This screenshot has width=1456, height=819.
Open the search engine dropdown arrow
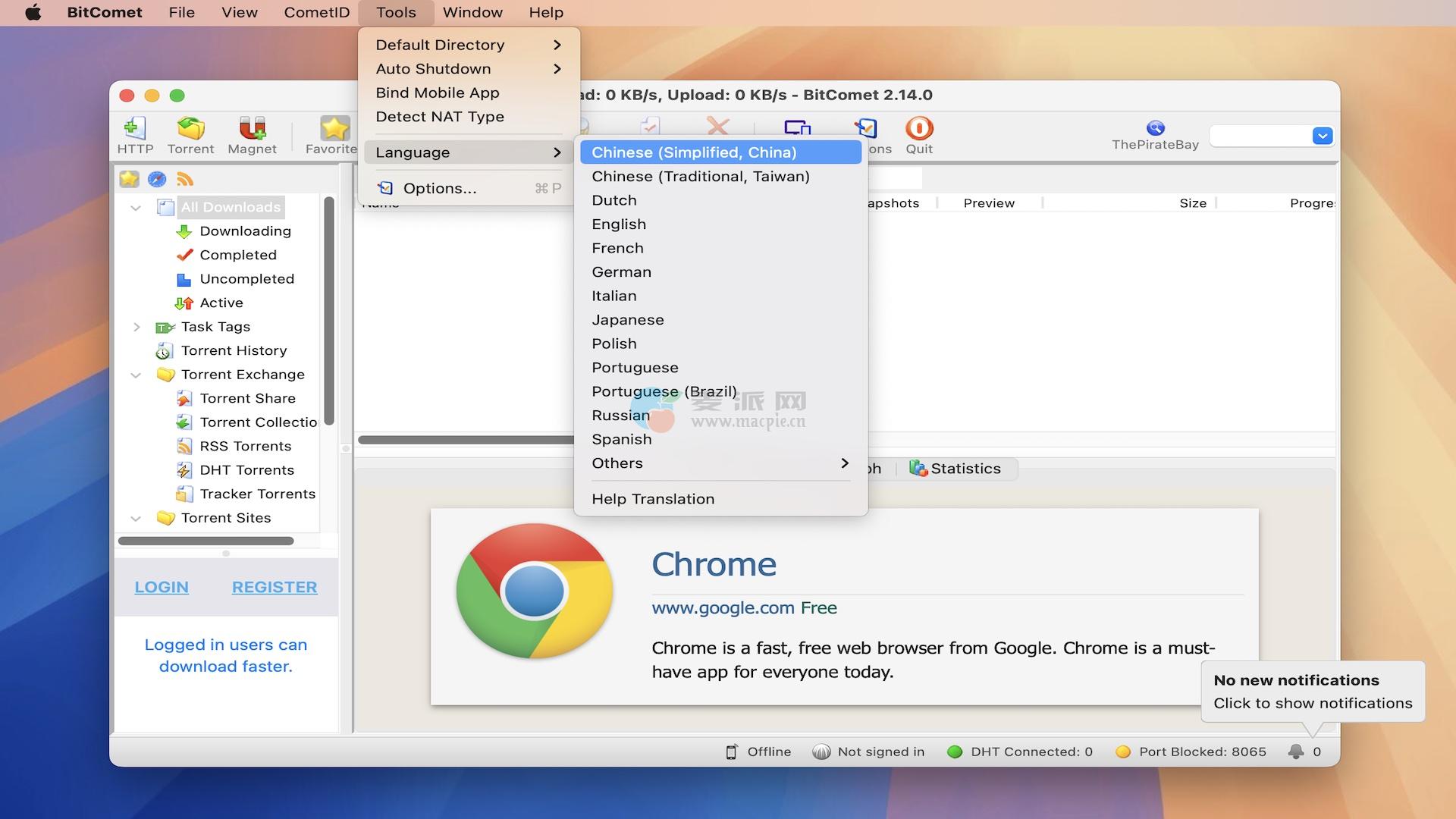pyautogui.click(x=1323, y=136)
